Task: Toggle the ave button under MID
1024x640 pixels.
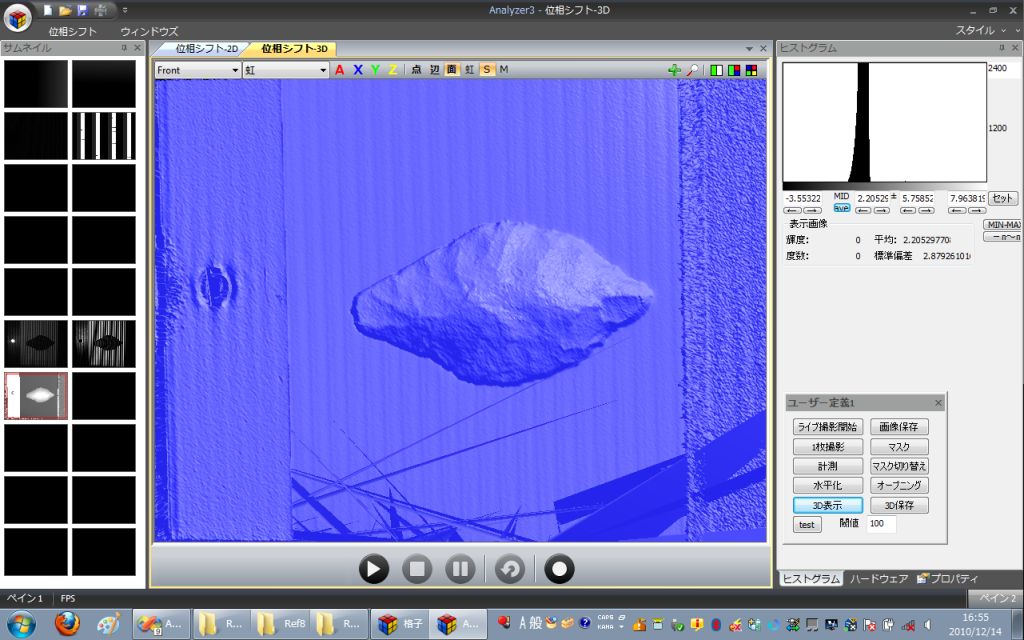Action: 841,208
